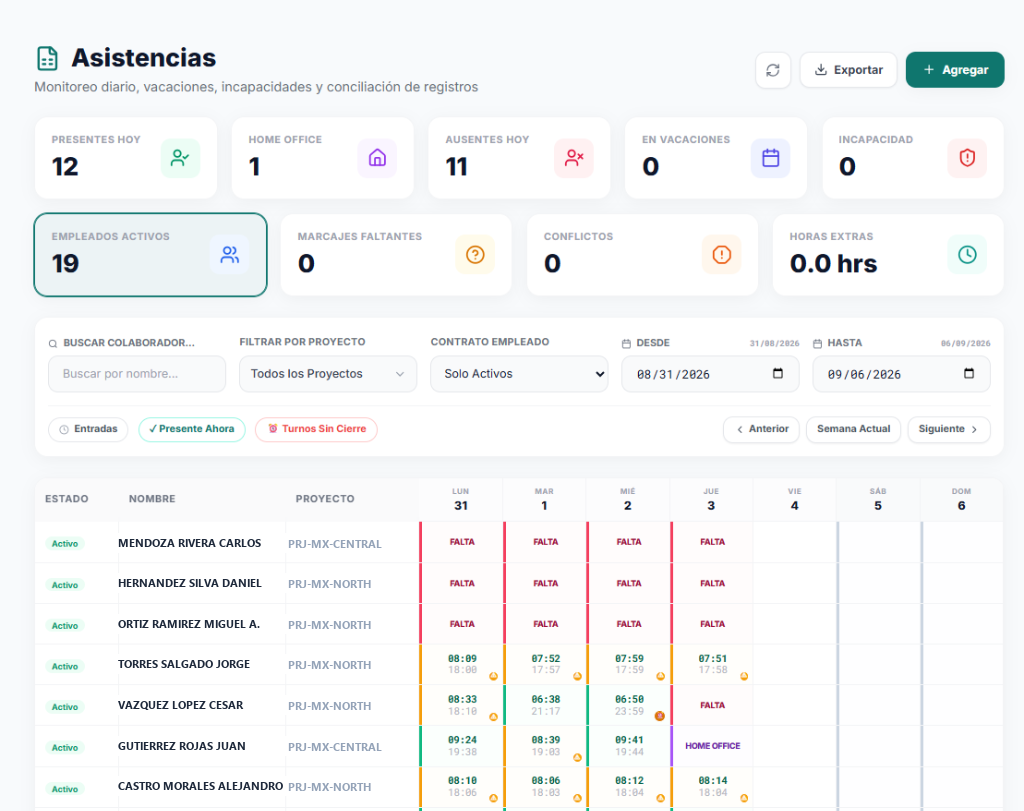Screen dimensions: 1024x811
Task: Open the Solo Activos contract dropdown
Action: 519,374
